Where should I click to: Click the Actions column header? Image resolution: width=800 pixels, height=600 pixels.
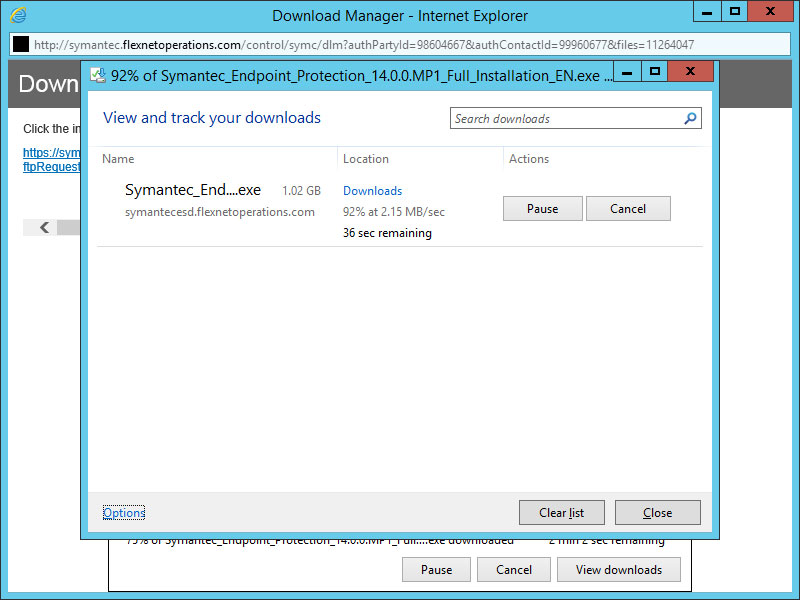(x=529, y=159)
